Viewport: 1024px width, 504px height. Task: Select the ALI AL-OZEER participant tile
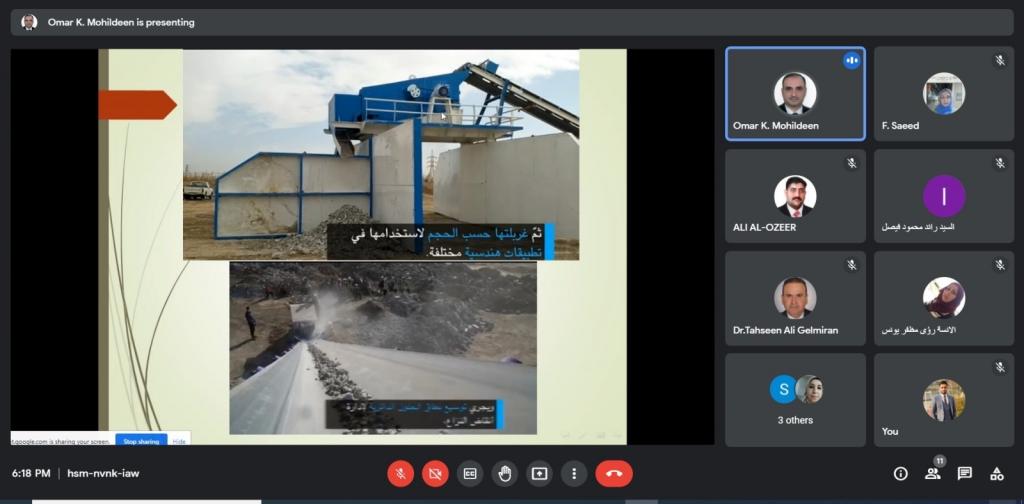pos(795,196)
